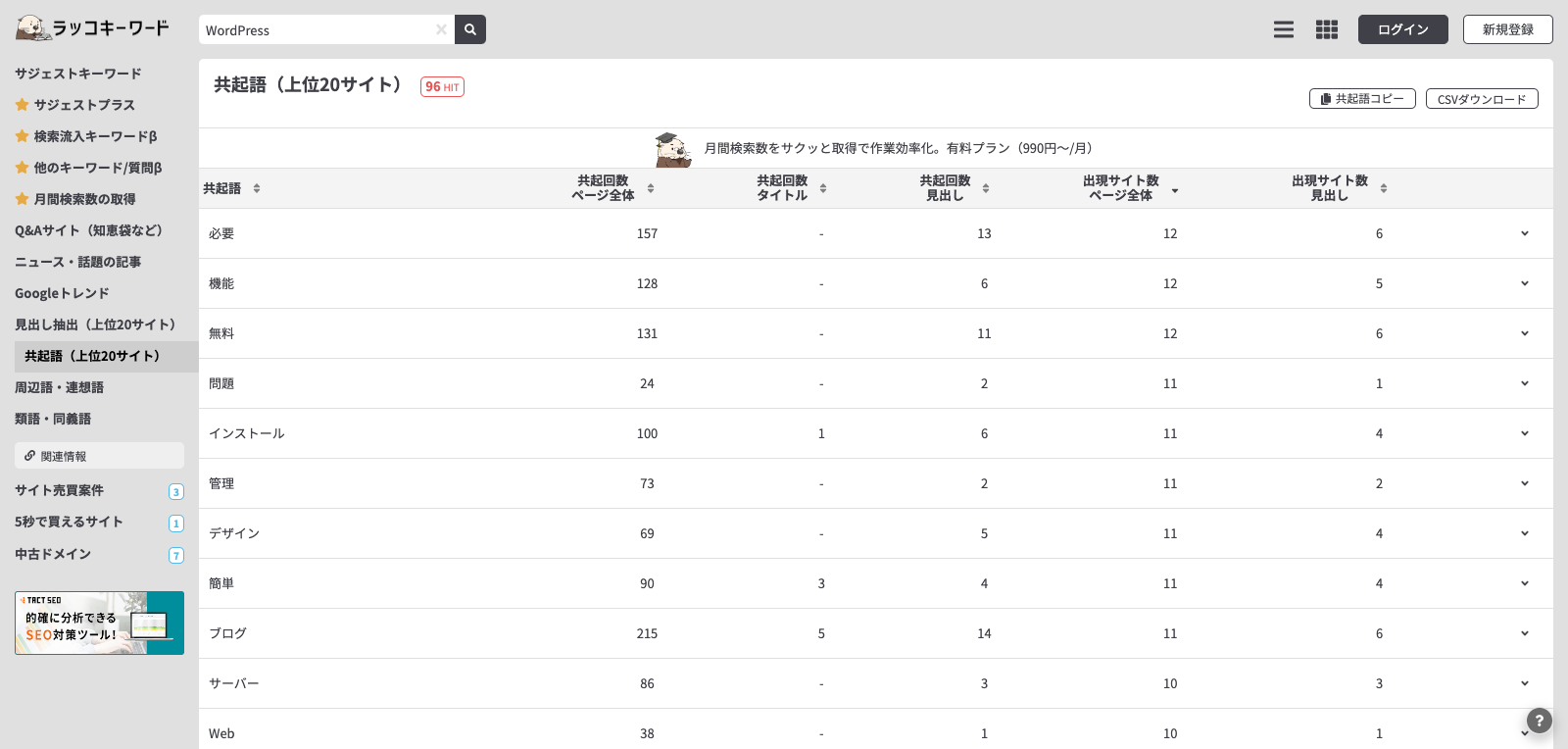The width and height of the screenshot is (1568, 749).
Task: Open サジェストキーワード in the sidebar
Action: pyautogui.click(x=78, y=74)
